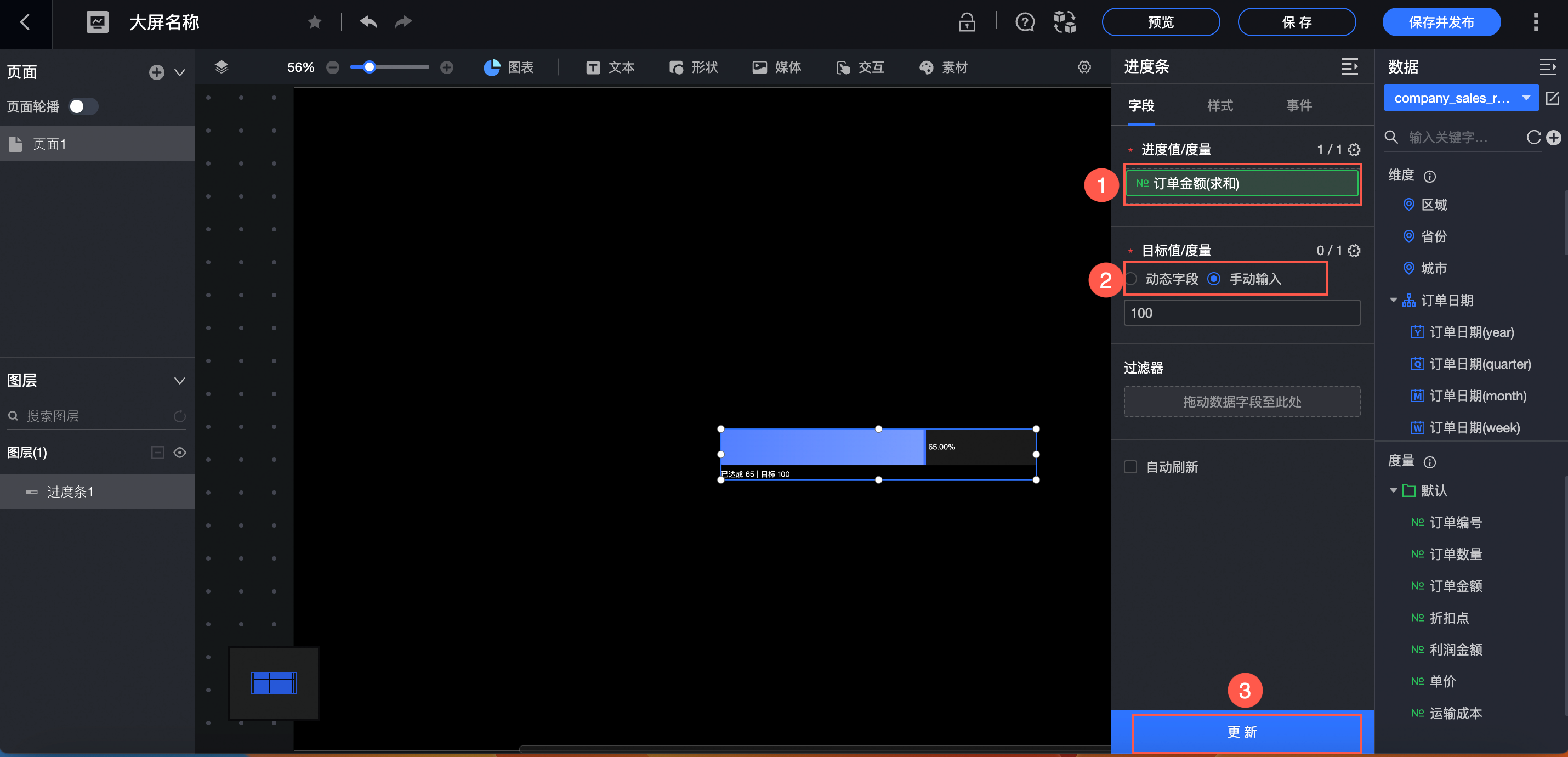The image size is (1568, 757).
Task: Click the 更新 button
Action: (1242, 732)
